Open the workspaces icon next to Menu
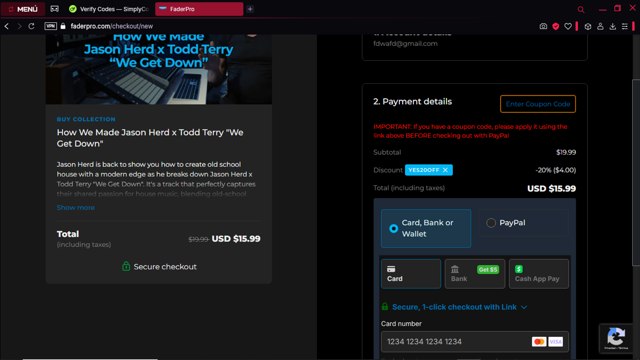The width and height of the screenshot is (640, 360). [54, 9]
